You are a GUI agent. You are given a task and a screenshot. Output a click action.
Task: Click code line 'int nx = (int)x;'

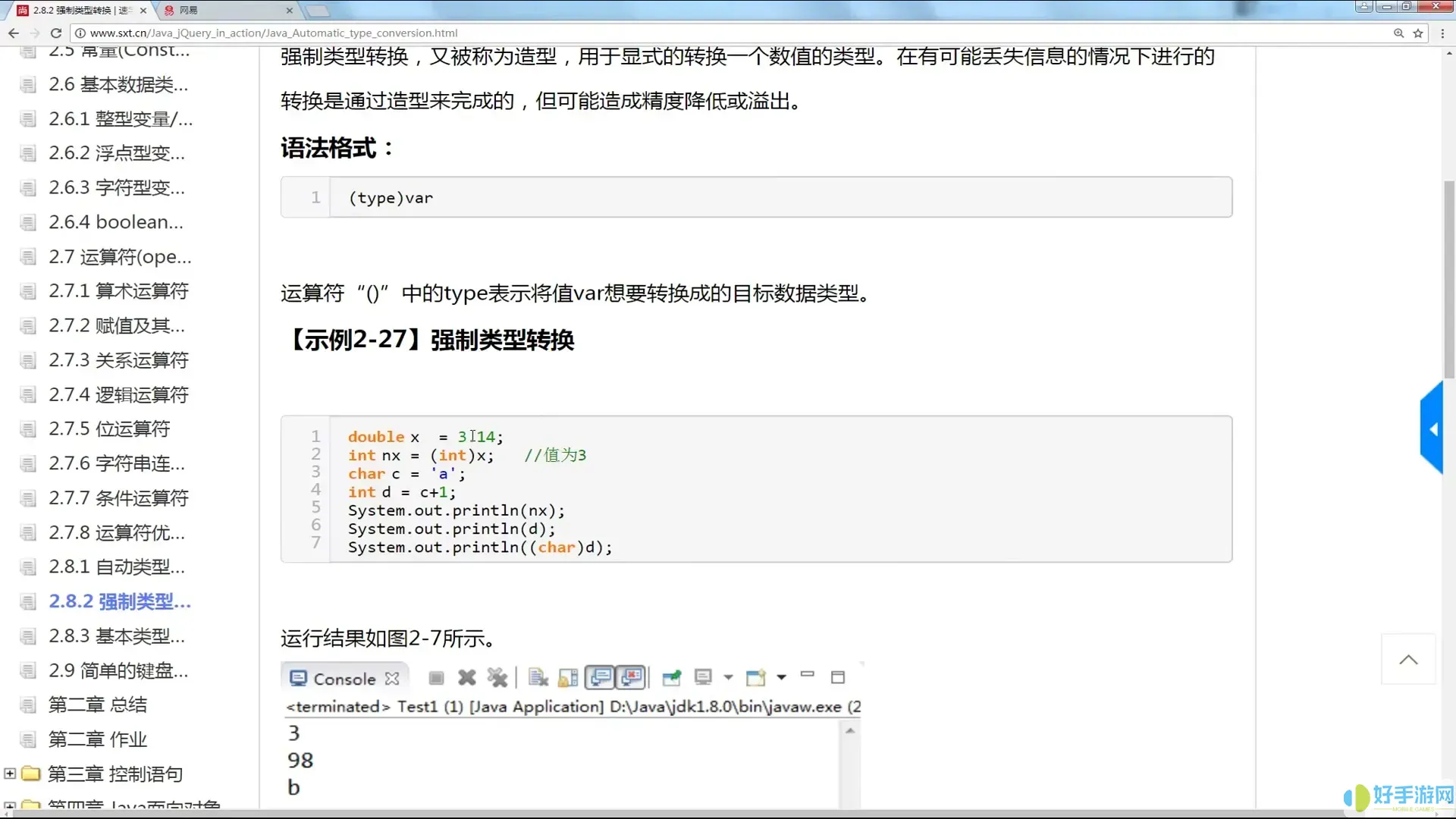click(x=421, y=455)
